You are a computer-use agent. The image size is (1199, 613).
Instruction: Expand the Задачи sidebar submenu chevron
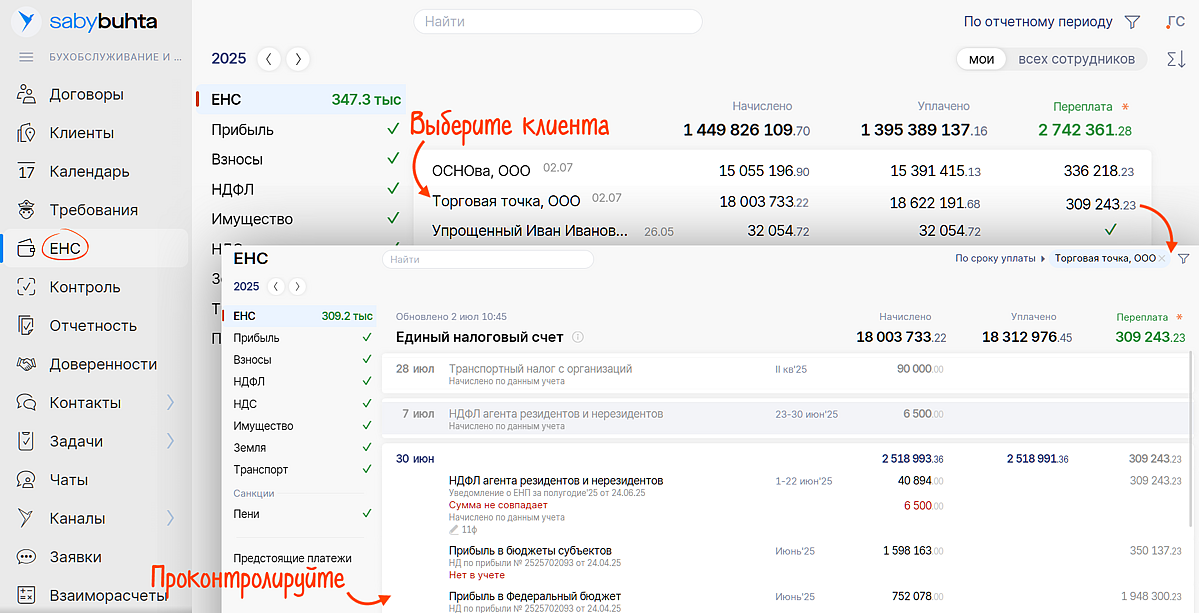point(170,441)
